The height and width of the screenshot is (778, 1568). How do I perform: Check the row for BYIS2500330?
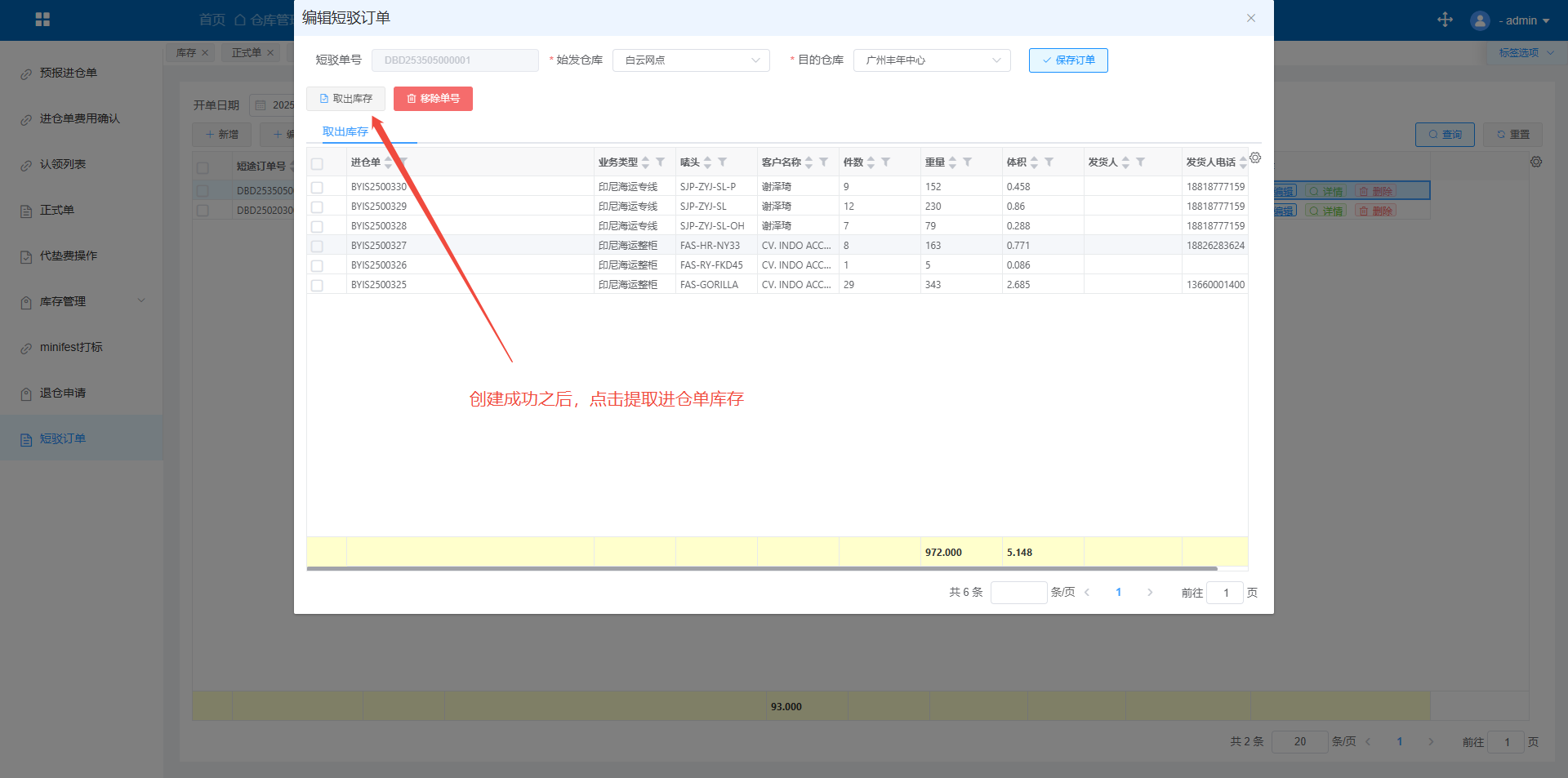coord(317,187)
